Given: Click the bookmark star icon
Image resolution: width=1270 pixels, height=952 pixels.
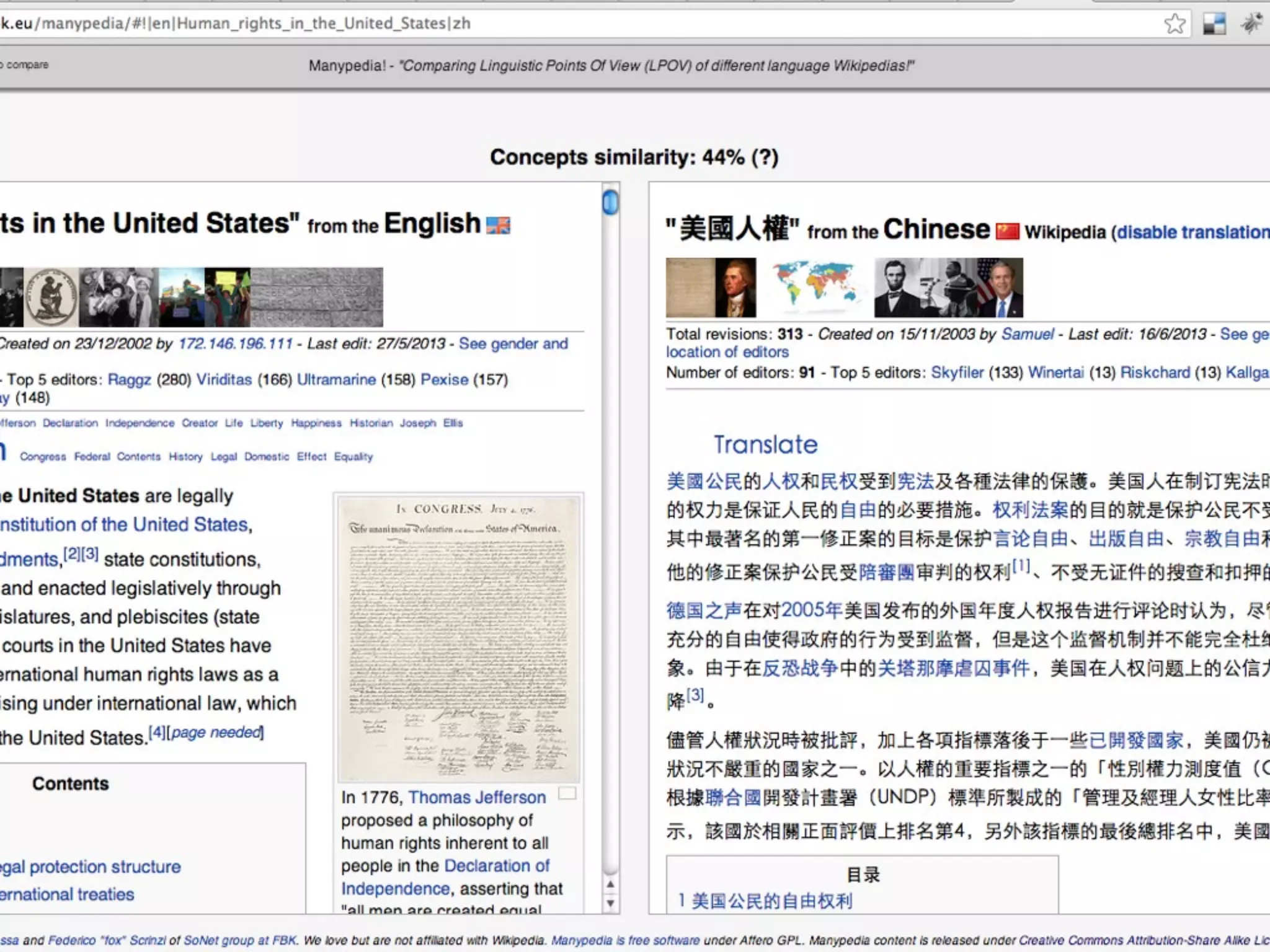Looking at the screenshot, I should (1175, 24).
